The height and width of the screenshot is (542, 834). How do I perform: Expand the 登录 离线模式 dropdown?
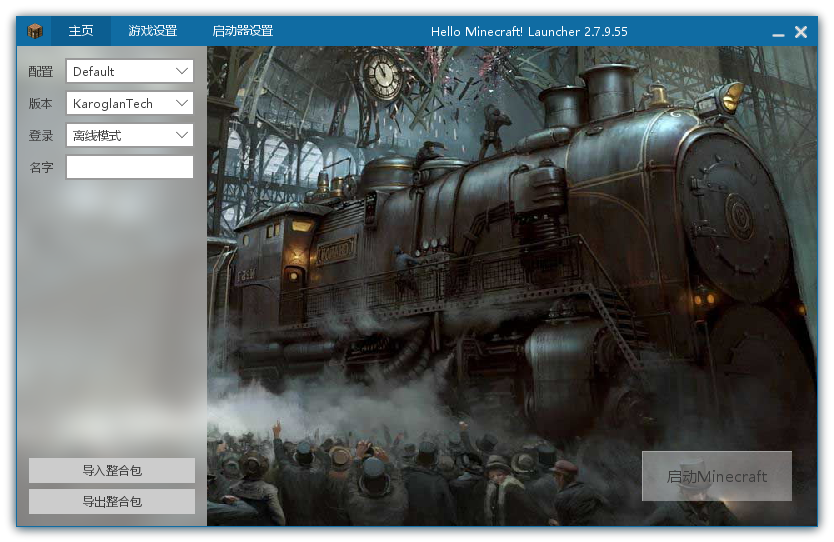click(129, 135)
